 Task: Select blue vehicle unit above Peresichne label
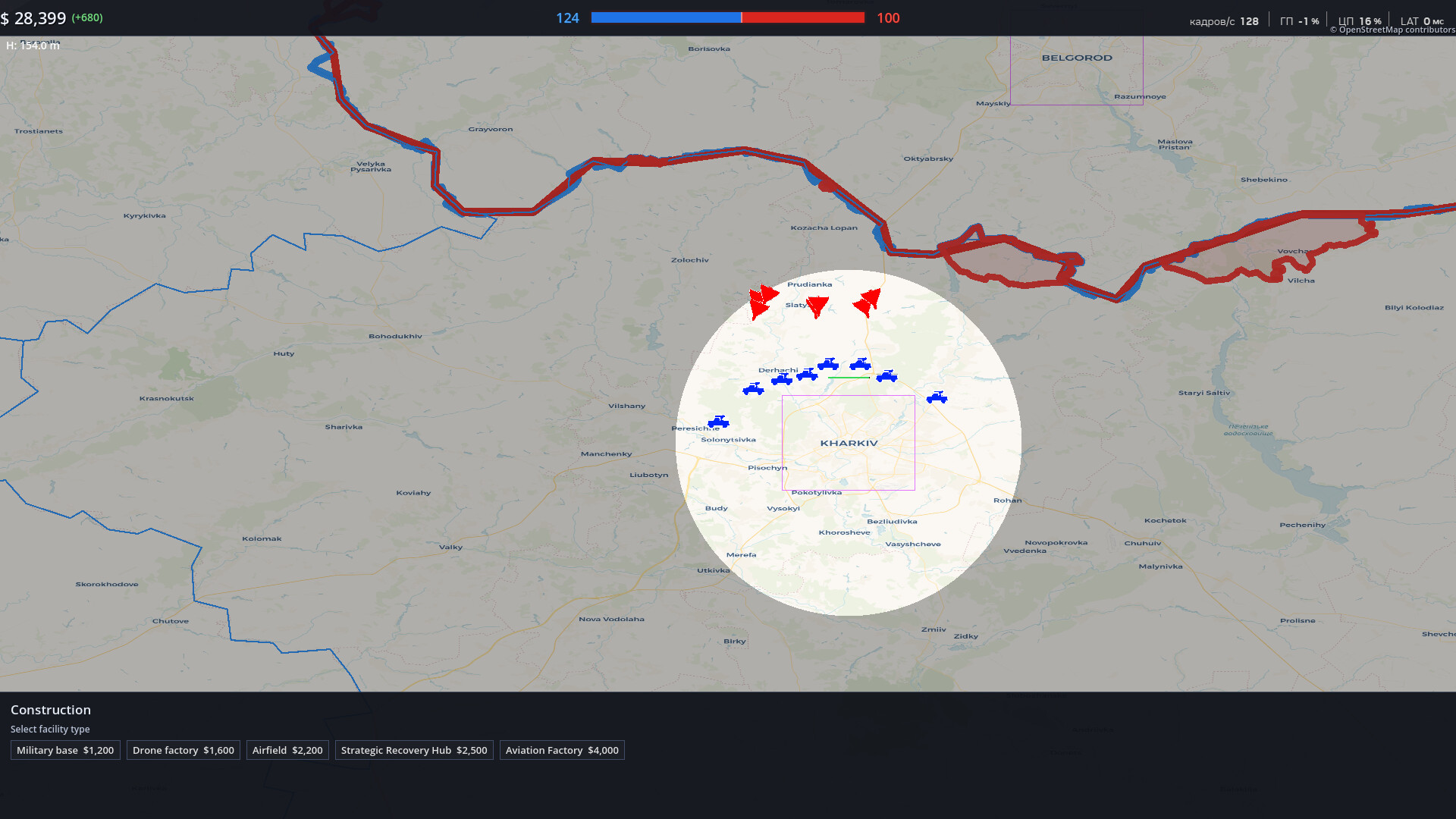[718, 422]
